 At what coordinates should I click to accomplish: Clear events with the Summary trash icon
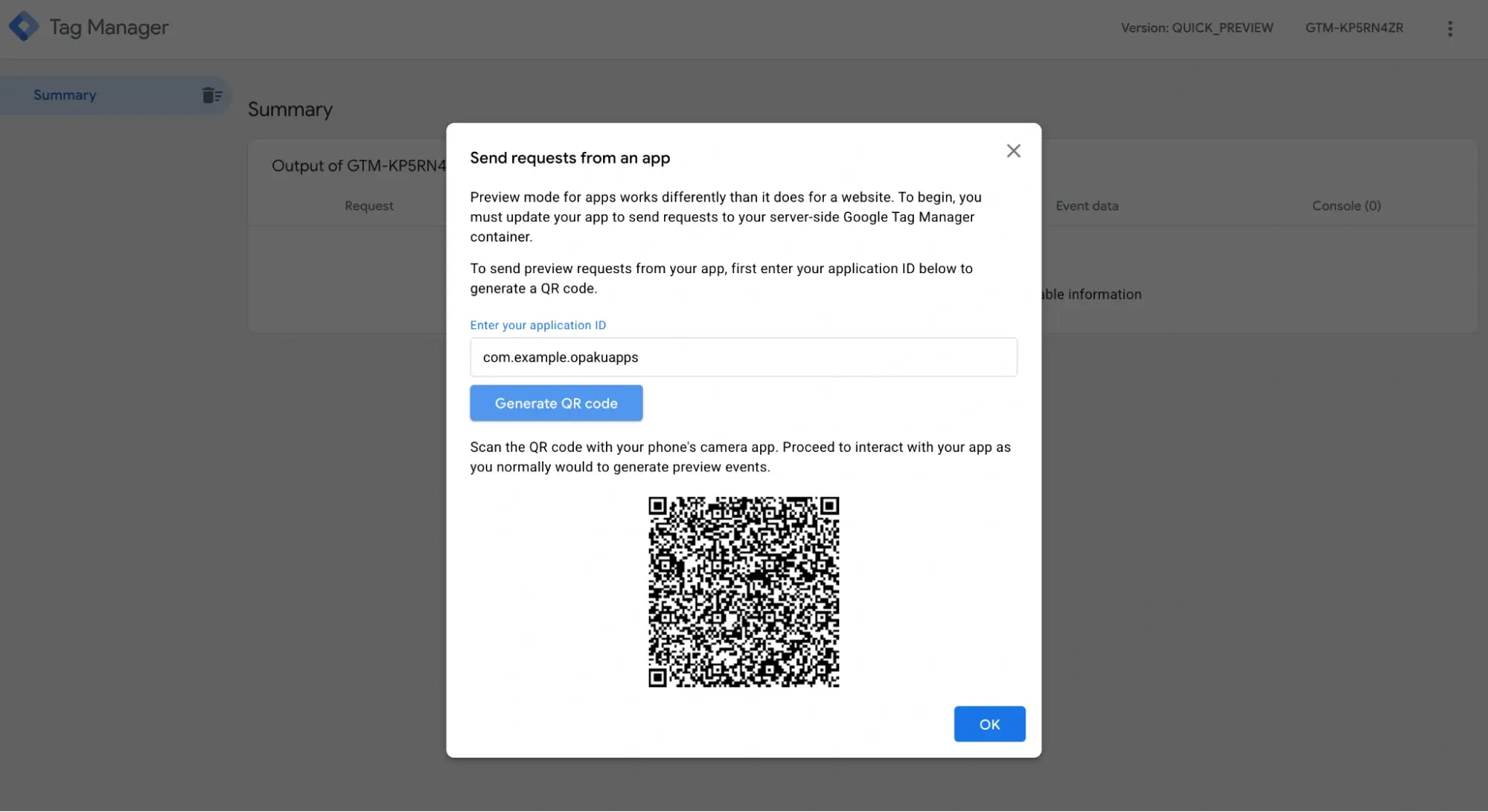click(211, 95)
